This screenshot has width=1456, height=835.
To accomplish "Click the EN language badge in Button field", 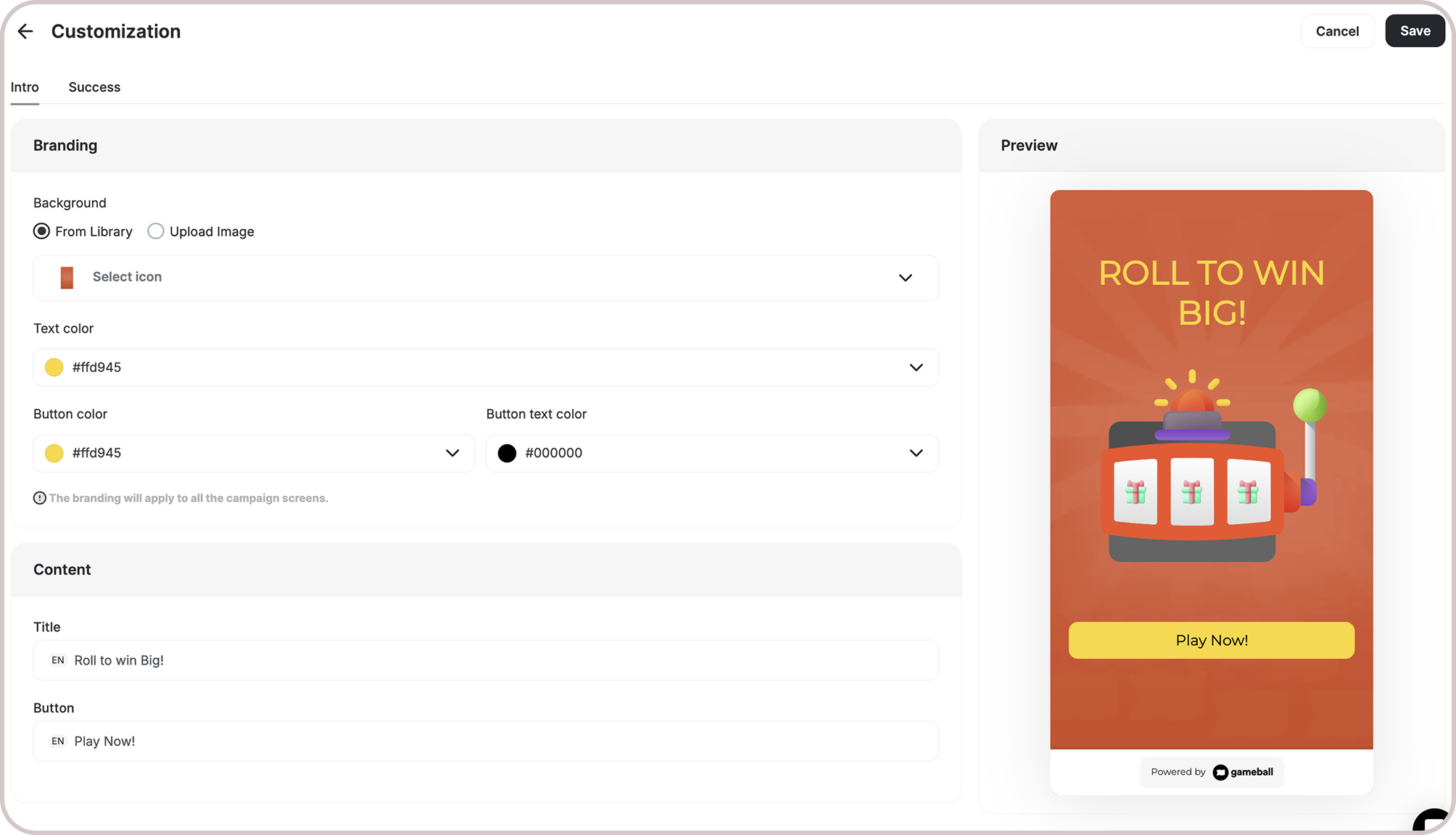I will [58, 741].
